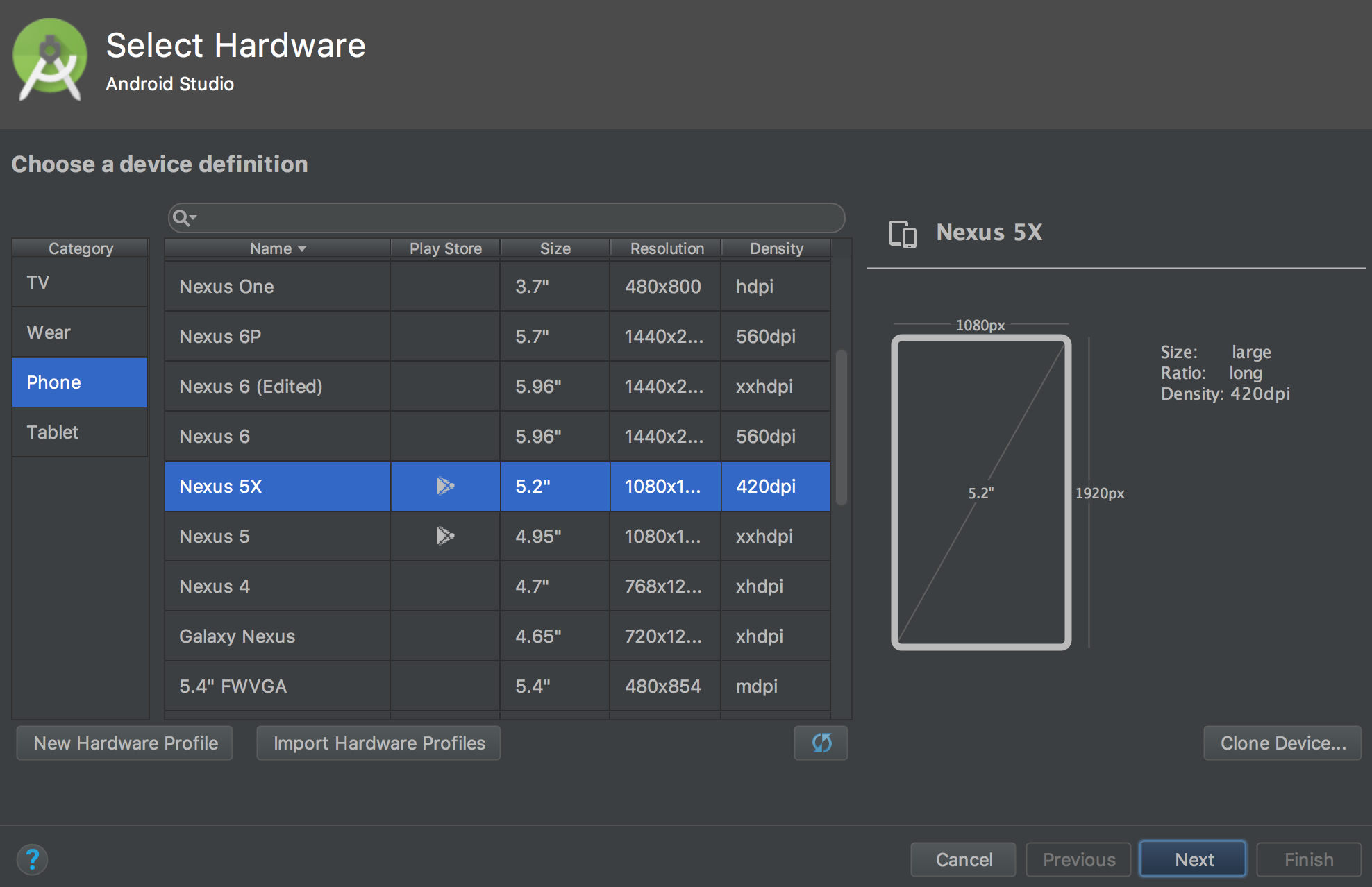Click the Next button

[x=1194, y=859]
